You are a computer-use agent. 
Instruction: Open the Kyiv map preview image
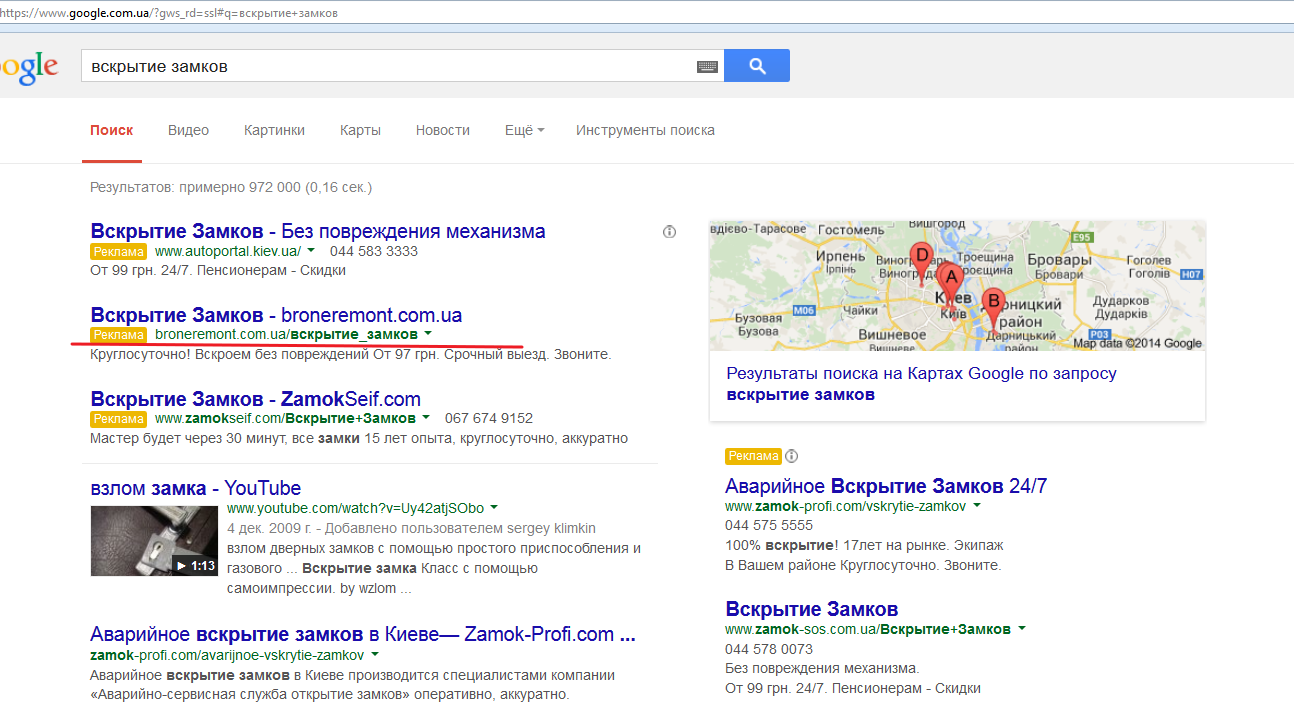(x=957, y=285)
